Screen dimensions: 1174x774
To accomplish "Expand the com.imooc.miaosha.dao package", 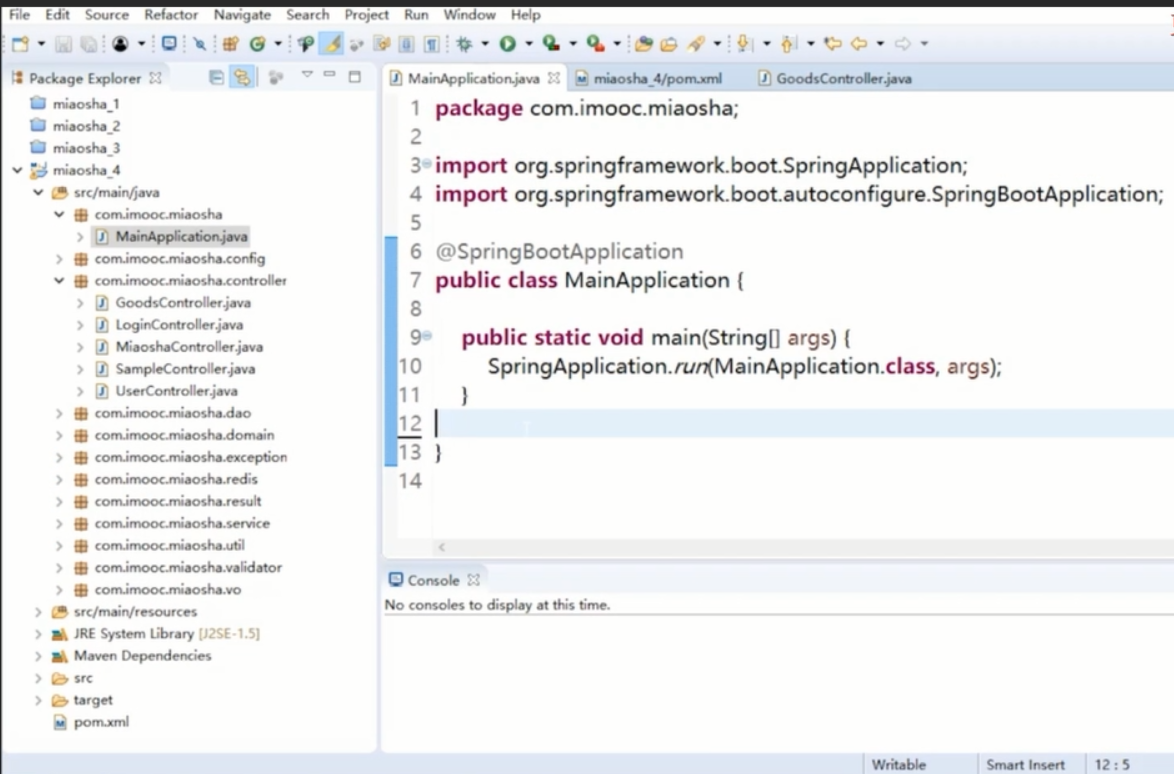I will pos(59,413).
